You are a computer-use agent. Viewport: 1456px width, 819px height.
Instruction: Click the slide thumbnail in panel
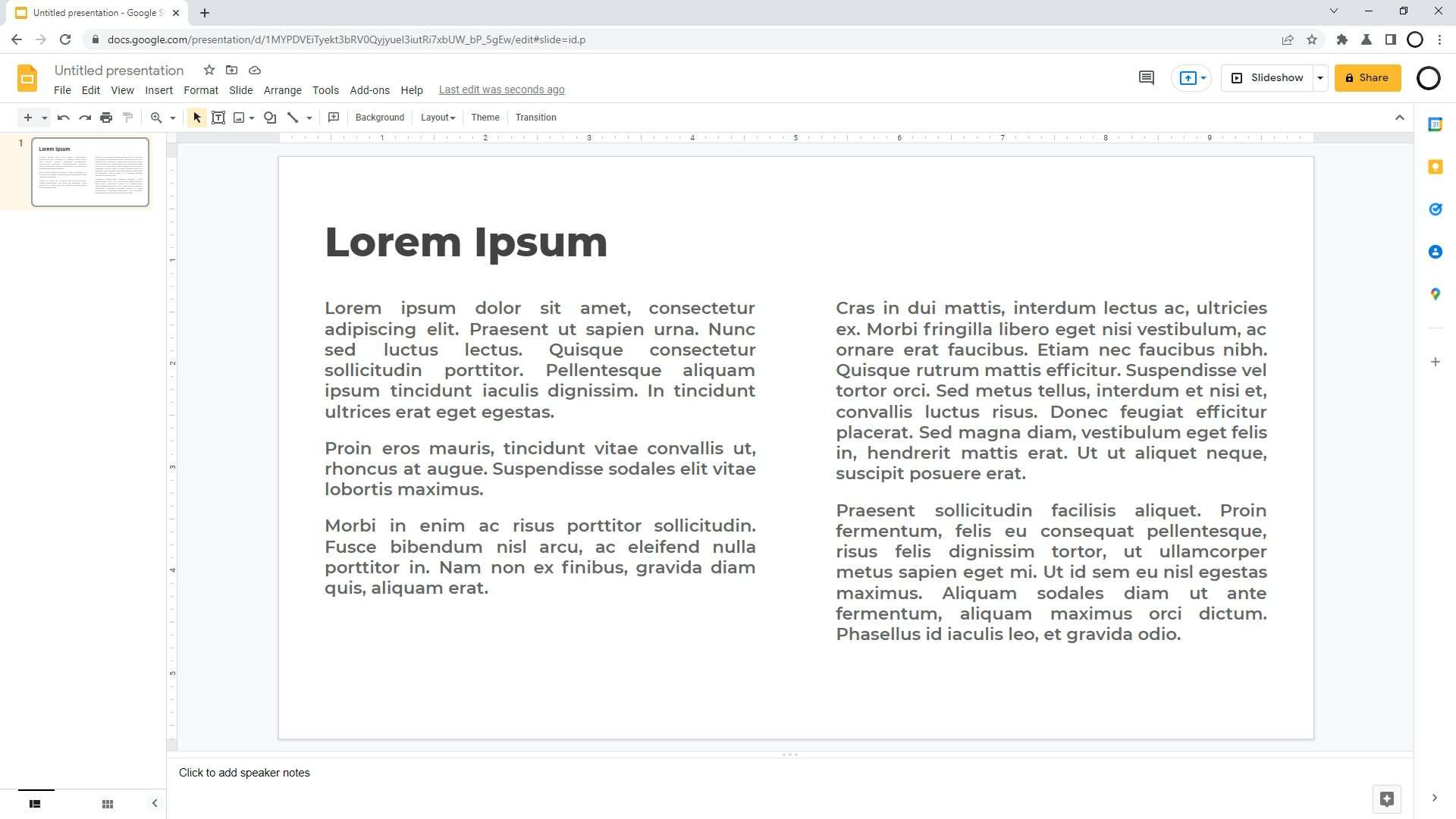(x=89, y=172)
